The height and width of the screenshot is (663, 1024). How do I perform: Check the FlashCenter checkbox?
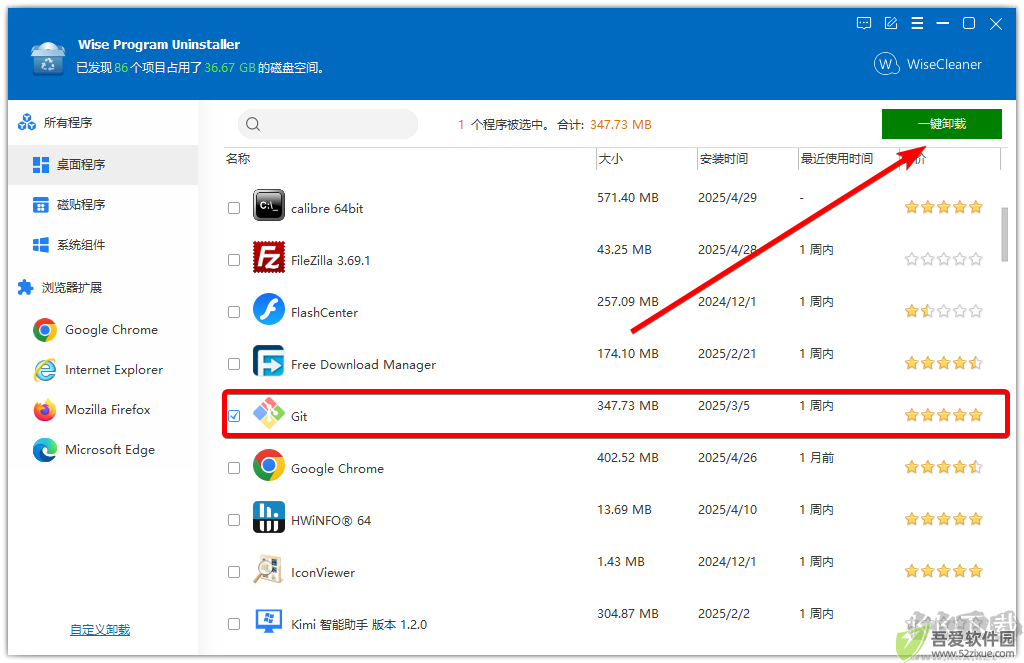coord(234,312)
